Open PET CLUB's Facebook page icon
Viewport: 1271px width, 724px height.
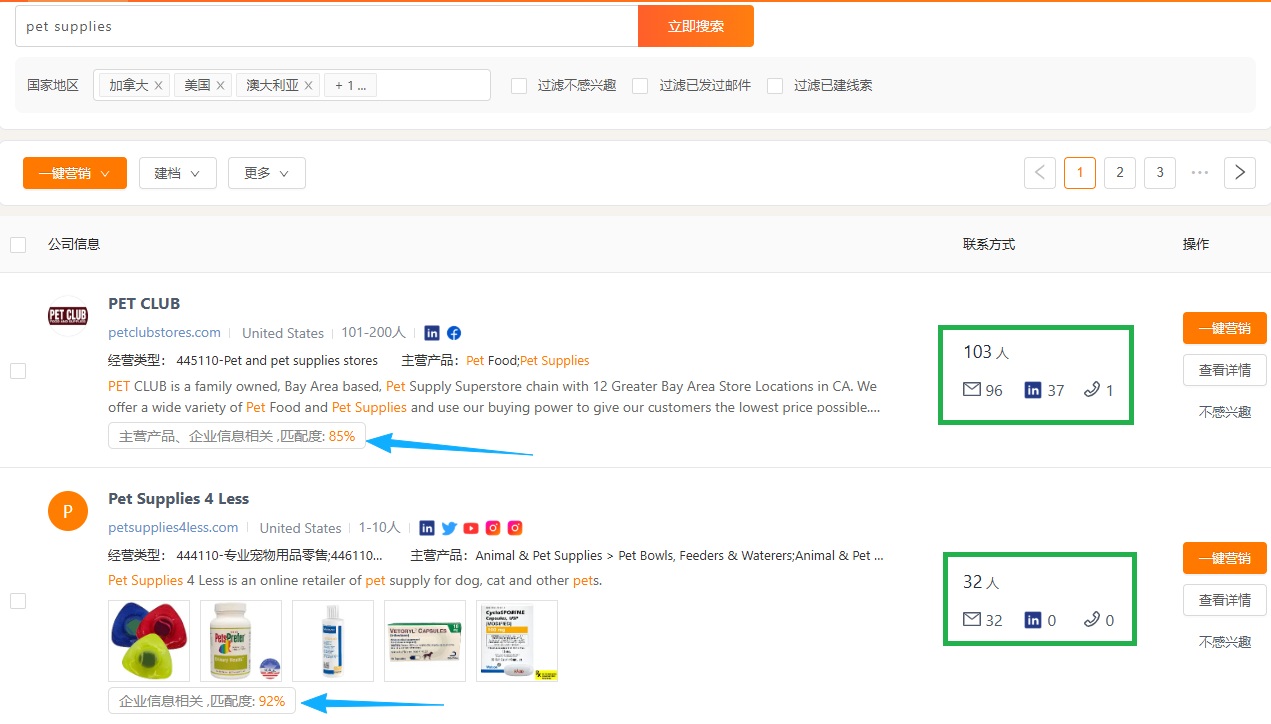tap(454, 333)
